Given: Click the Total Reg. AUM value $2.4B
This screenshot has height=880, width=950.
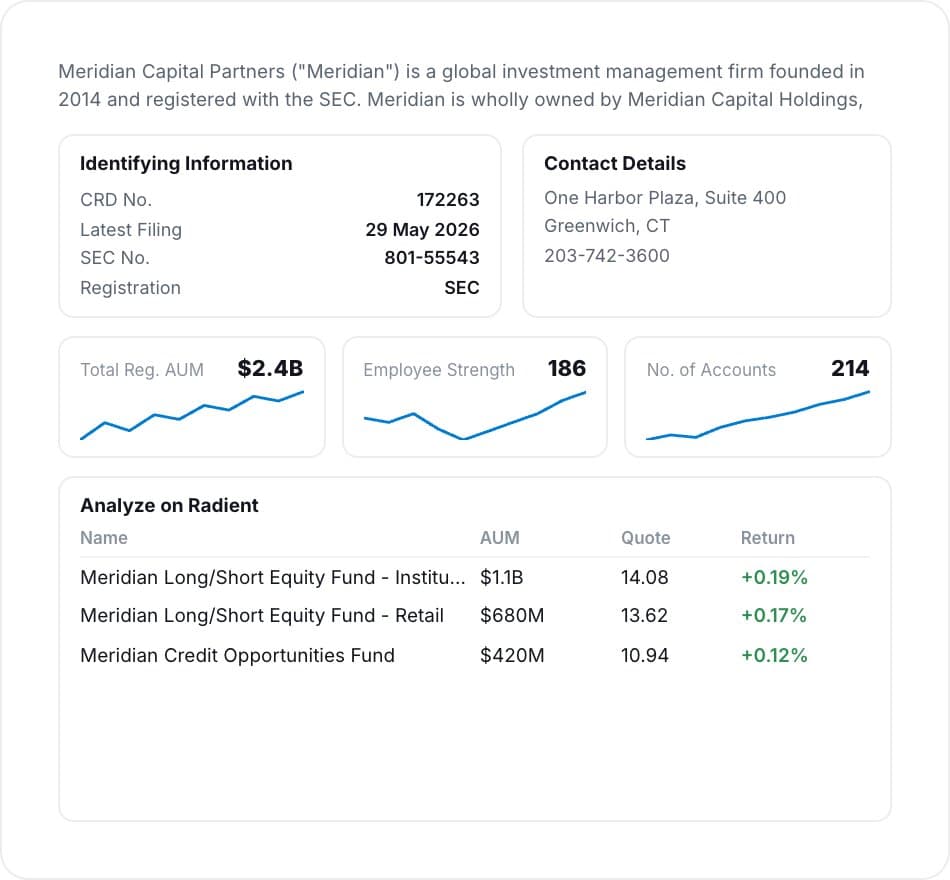Looking at the screenshot, I should click(x=270, y=368).
